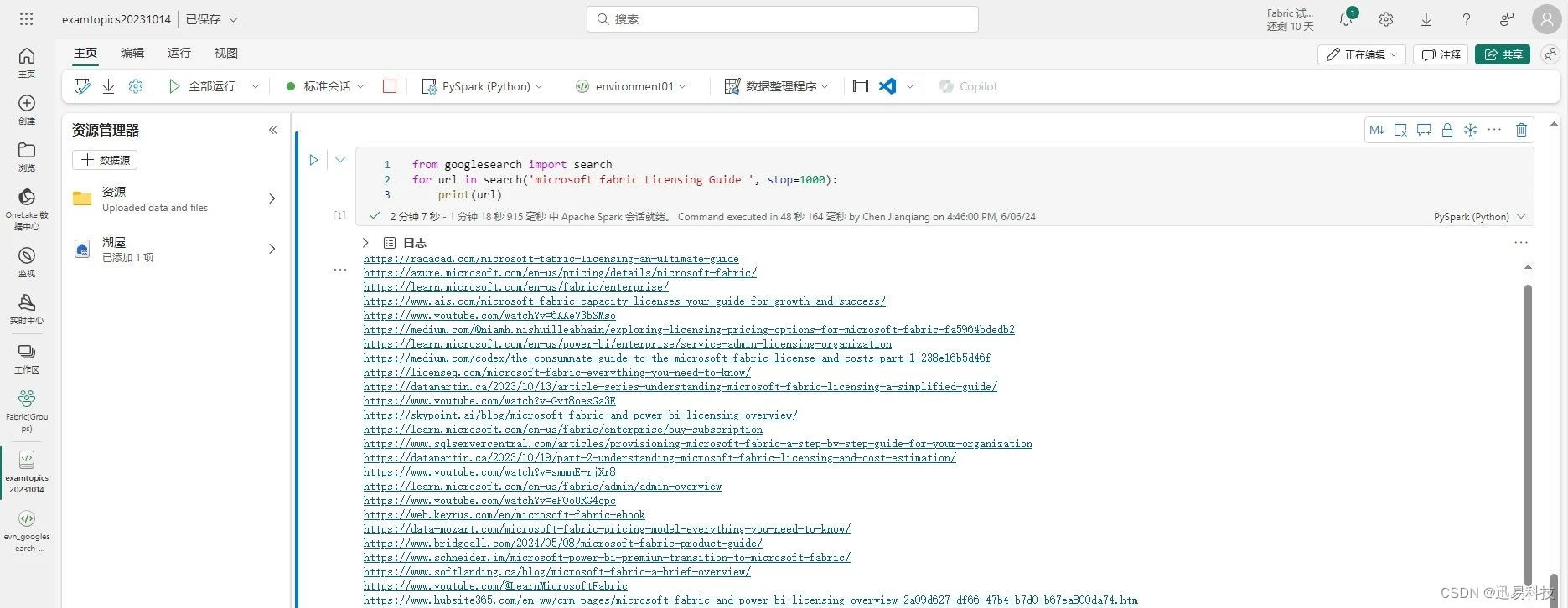Click the download icon in header
The width and height of the screenshot is (1568, 608).
tap(1426, 19)
